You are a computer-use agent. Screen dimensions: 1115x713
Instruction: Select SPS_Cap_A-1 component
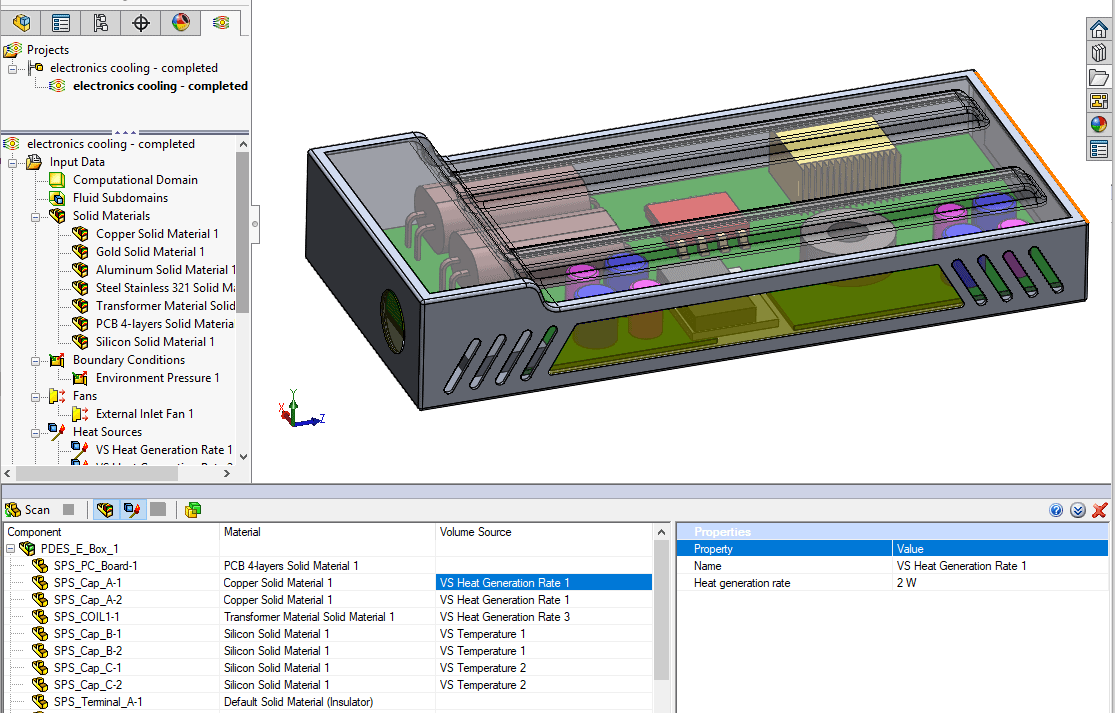(x=87, y=583)
